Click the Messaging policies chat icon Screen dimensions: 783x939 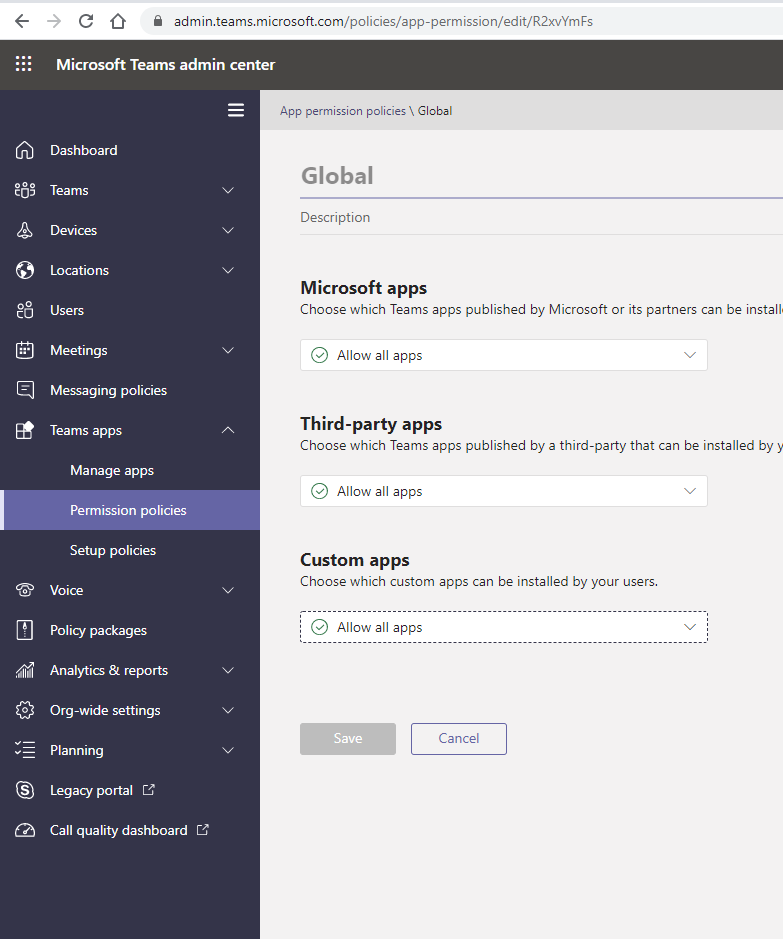pyautogui.click(x=25, y=390)
